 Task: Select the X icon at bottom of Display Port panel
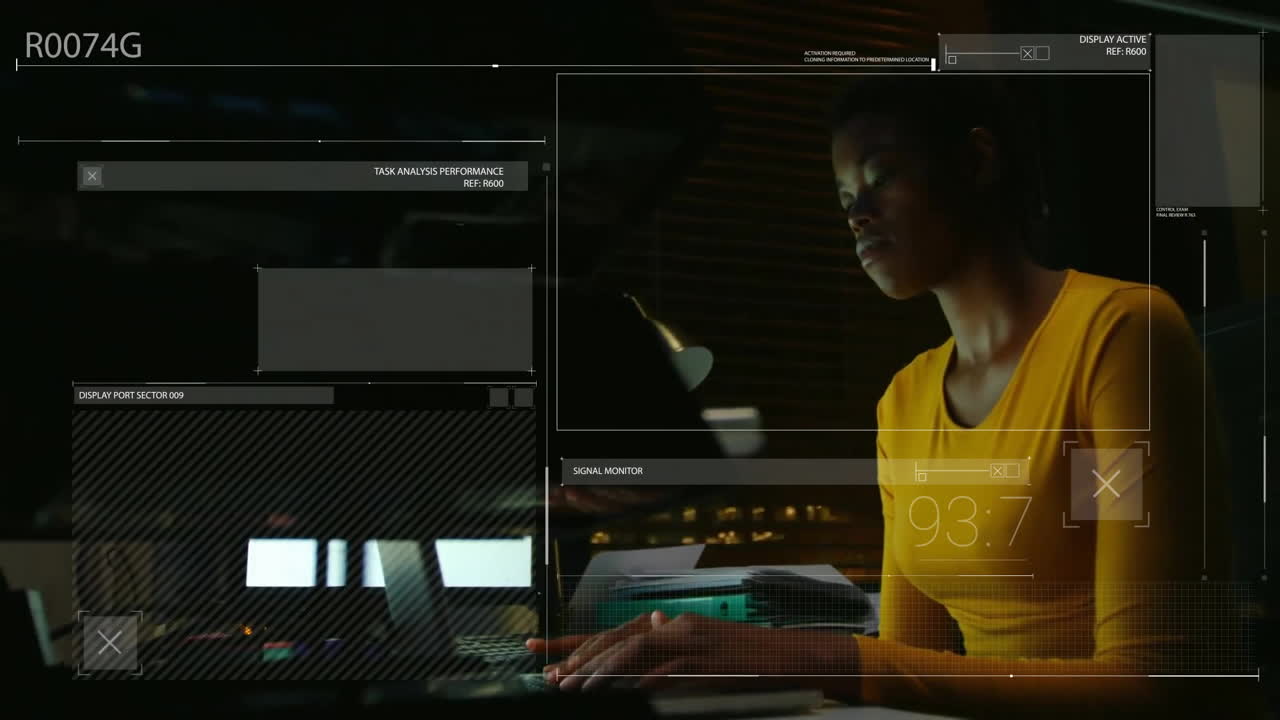[110, 641]
